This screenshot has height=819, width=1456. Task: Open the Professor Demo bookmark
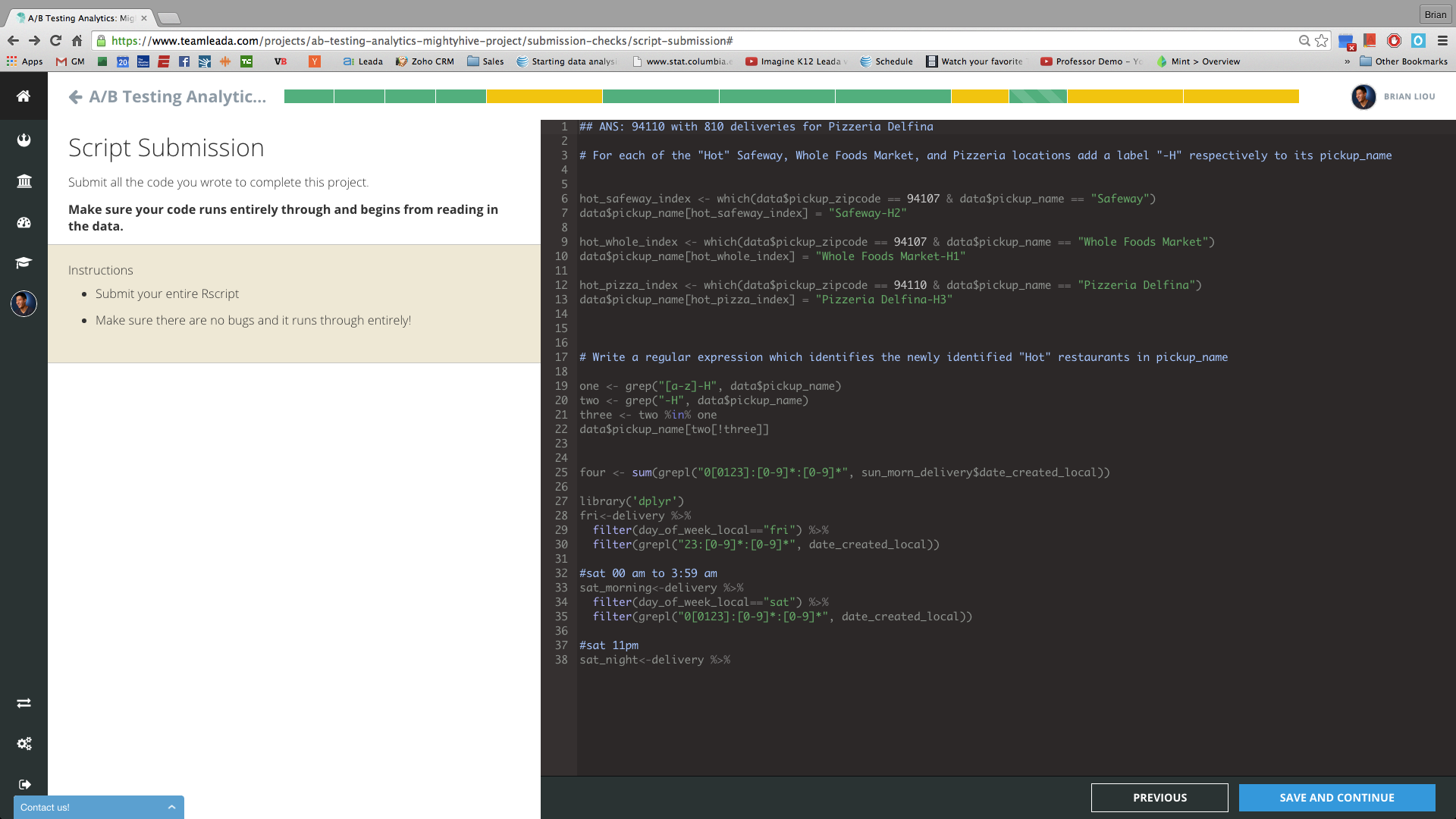[x=1091, y=61]
